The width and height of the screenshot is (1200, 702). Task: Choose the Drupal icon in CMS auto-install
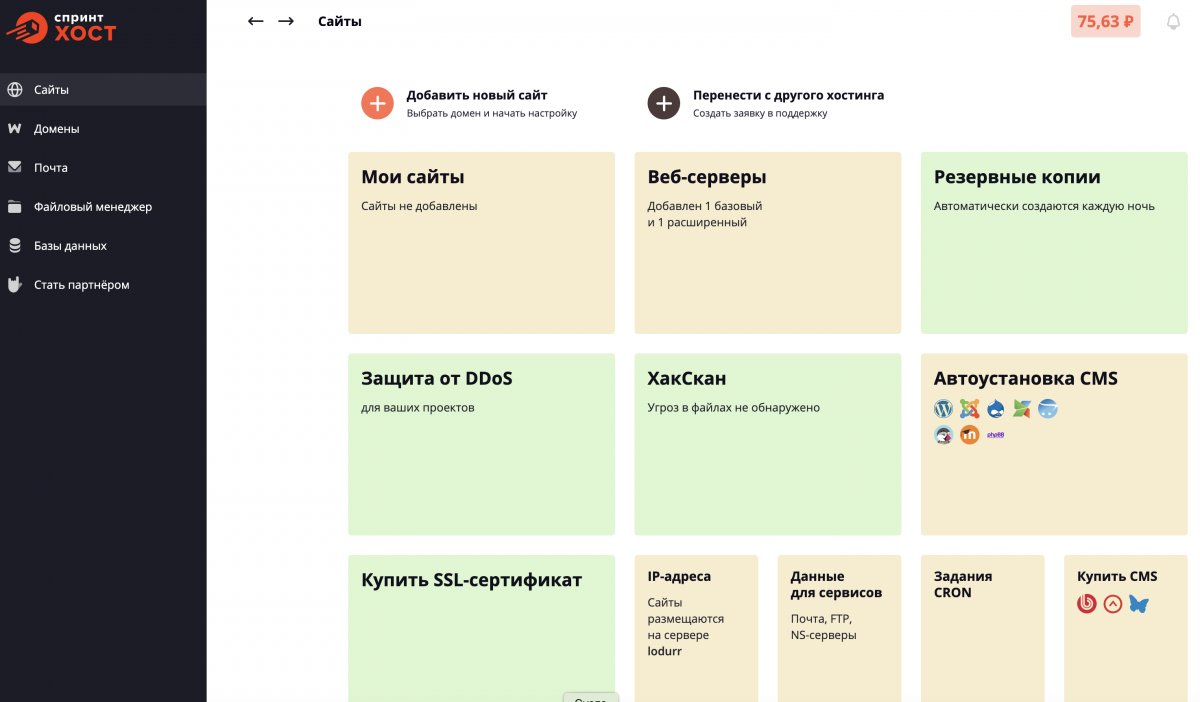995,409
